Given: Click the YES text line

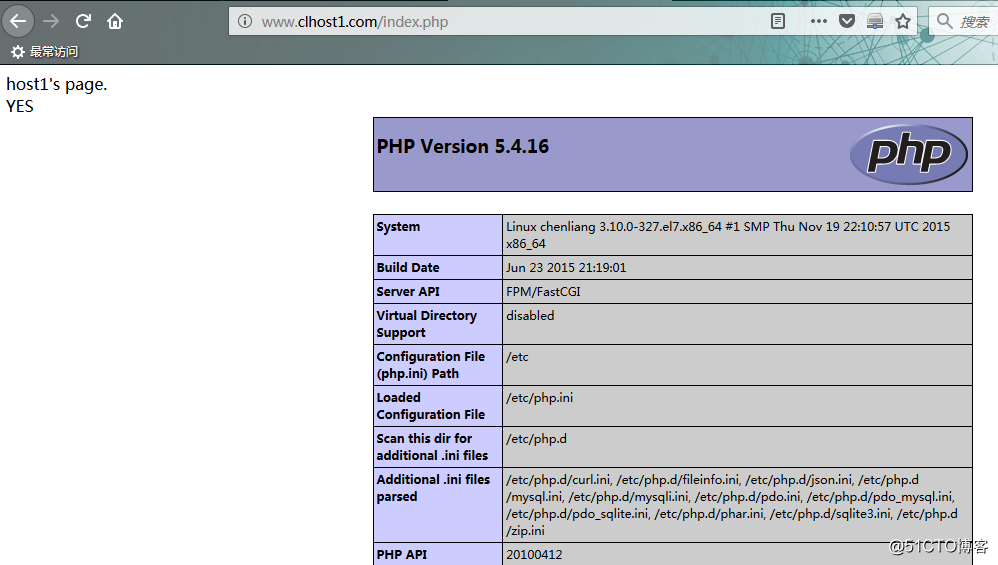Looking at the screenshot, I should coord(20,106).
